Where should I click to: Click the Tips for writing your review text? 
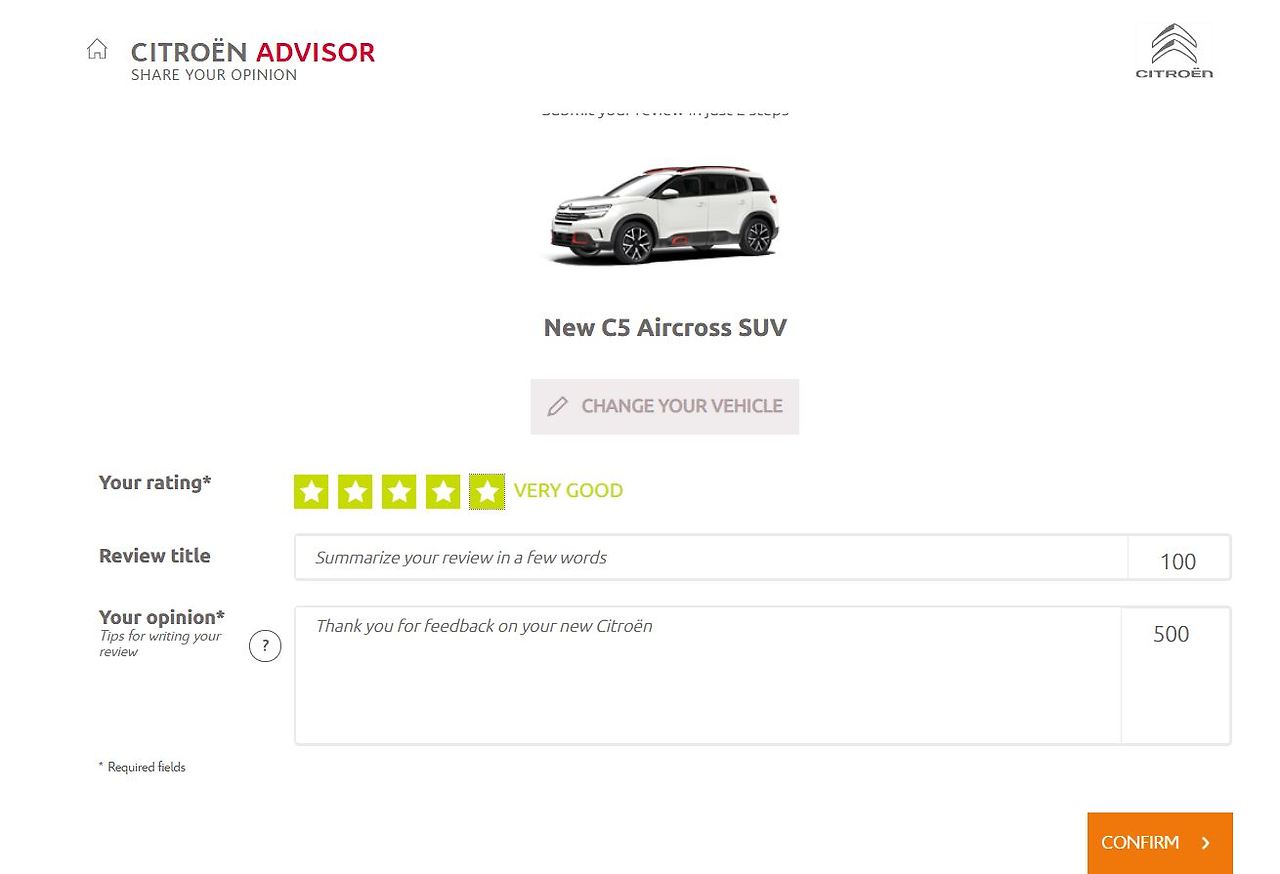(160, 644)
